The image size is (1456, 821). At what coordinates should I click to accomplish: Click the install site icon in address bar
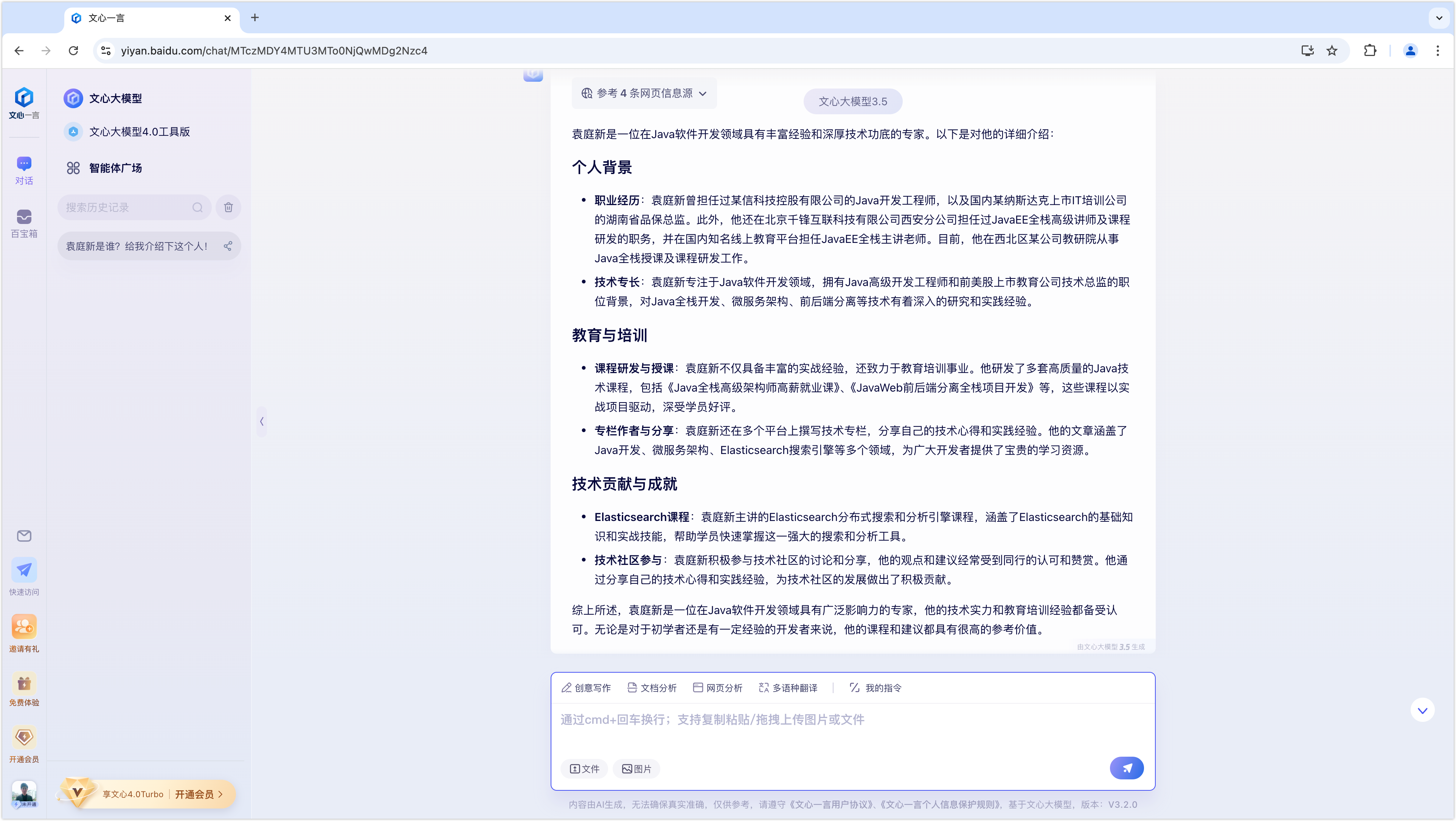click(x=1307, y=50)
